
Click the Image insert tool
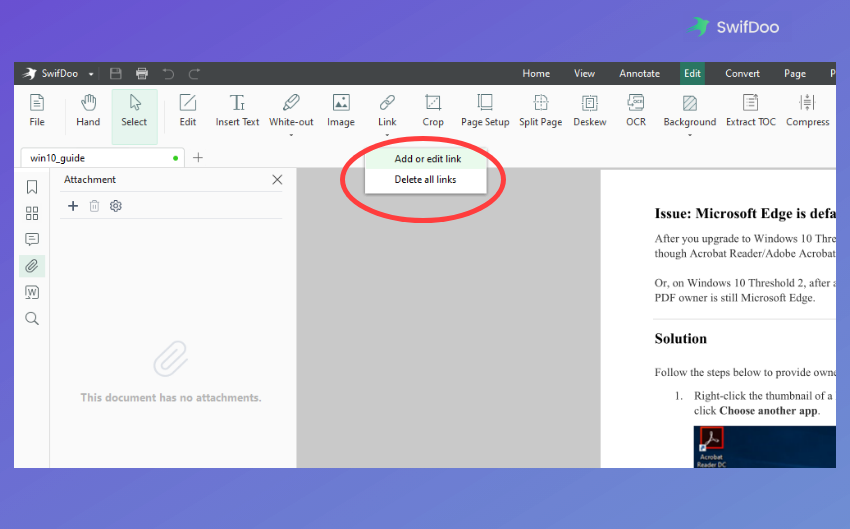[340, 111]
